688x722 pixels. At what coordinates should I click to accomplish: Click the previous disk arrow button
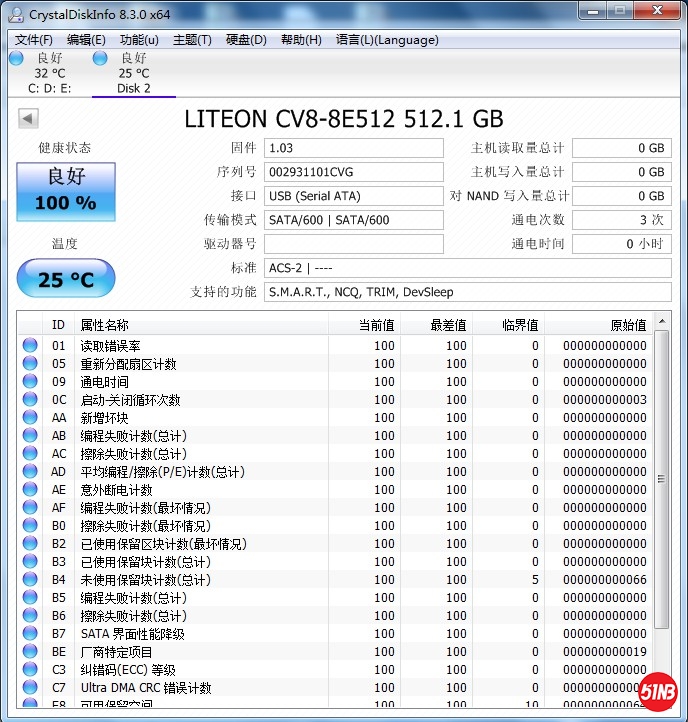tap(28, 119)
